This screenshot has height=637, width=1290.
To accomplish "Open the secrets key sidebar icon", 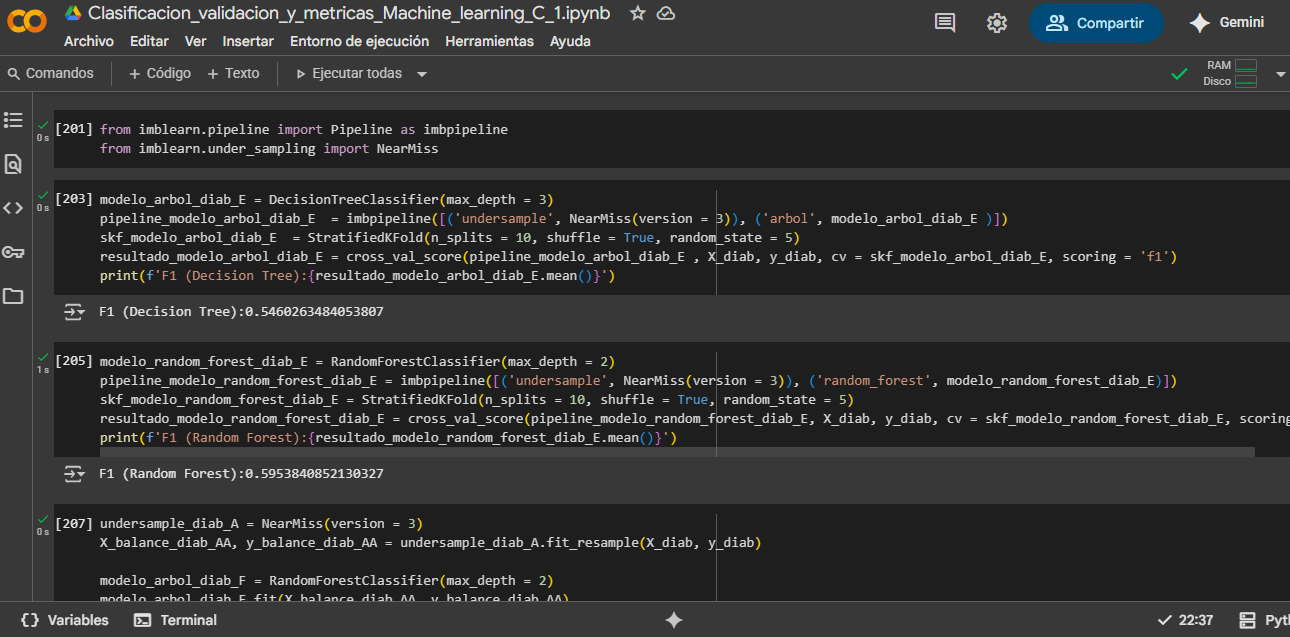I will click(13, 252).
